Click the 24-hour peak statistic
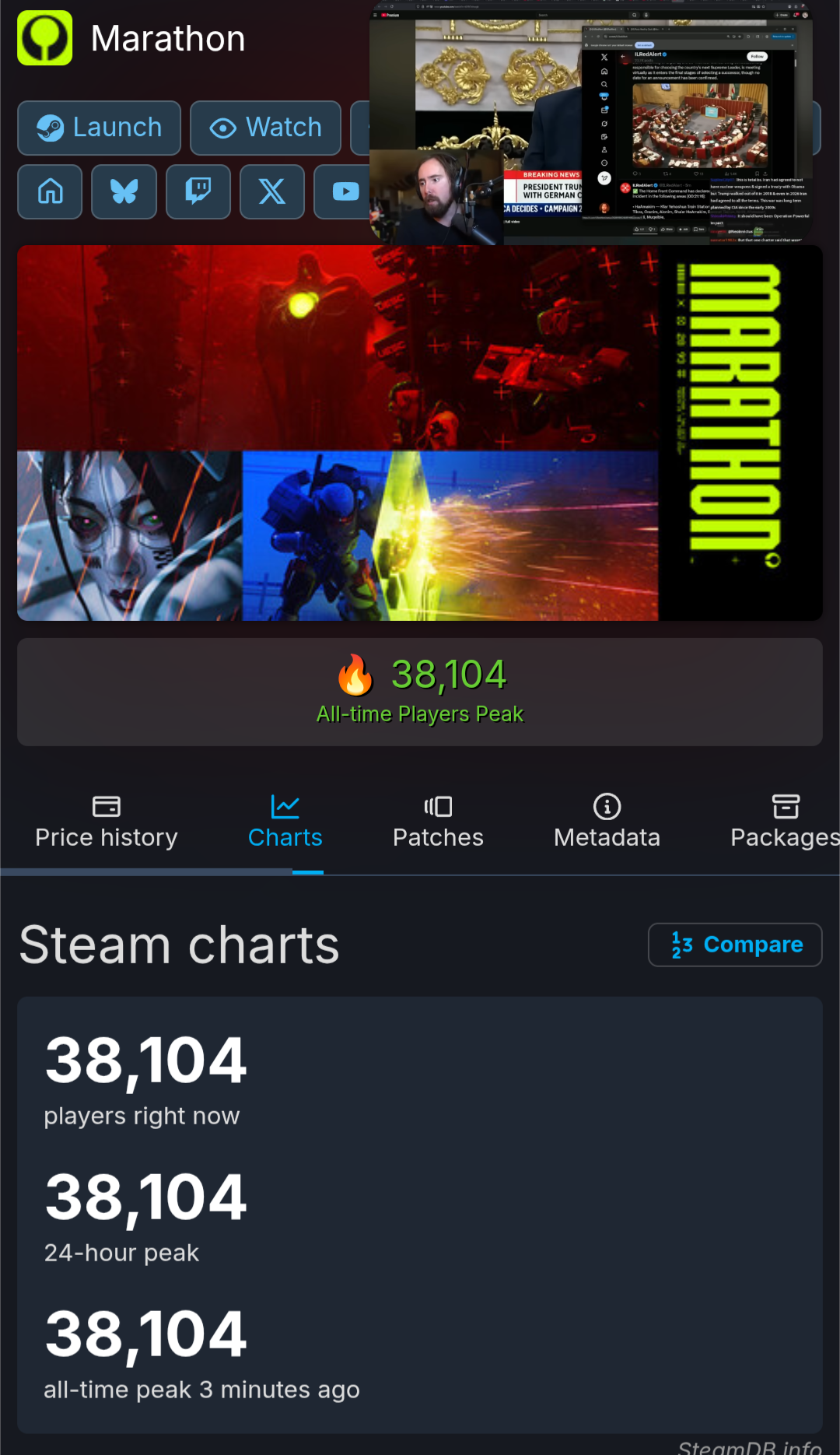840x1455 pixels. 145,1217
